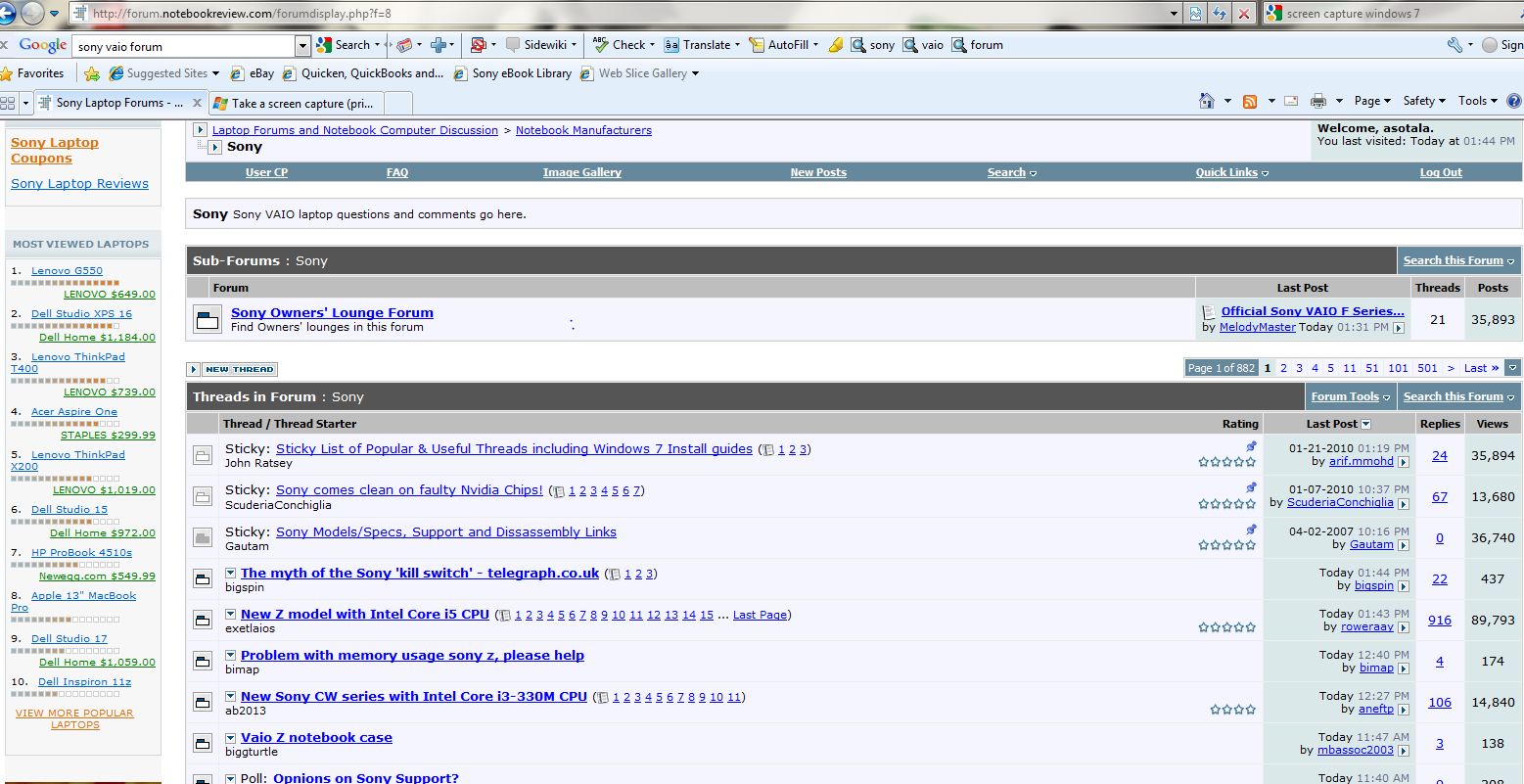This screenshot has height=784, width=1524.
Task: Click the Google Search toolbar button
Action: [344, 45]
